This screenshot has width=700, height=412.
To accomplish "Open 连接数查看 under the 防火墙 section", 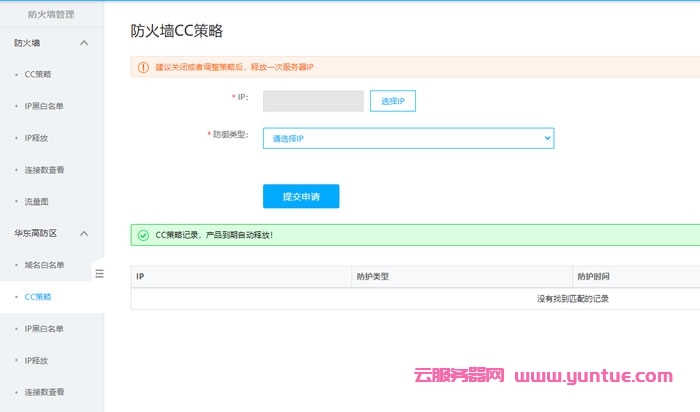I will tap(44, 170).
